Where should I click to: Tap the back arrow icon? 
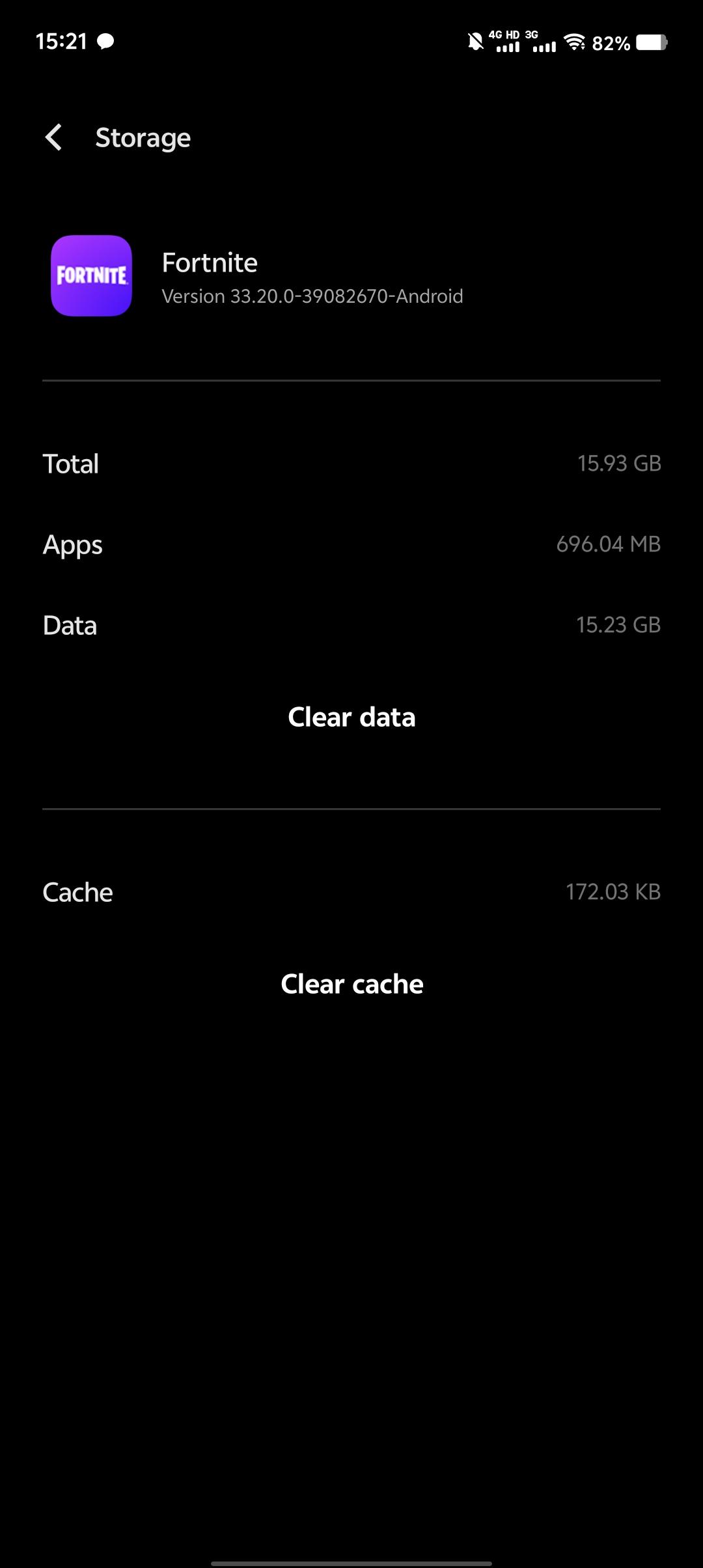point(53,137)
